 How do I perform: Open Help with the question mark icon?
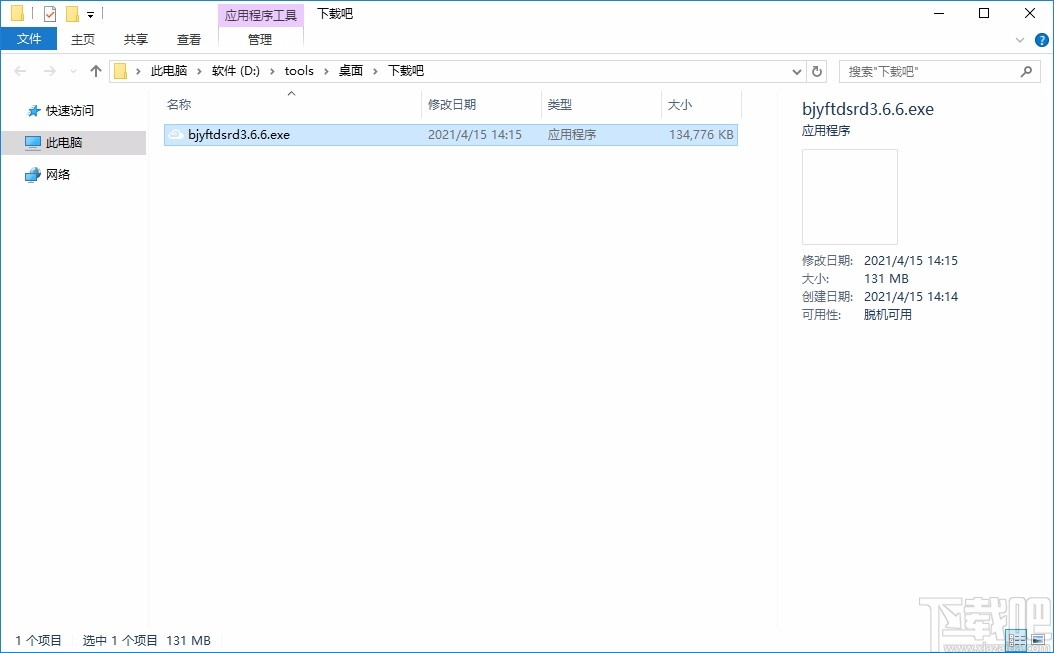pyautogui.click(x=1044, y=40)
